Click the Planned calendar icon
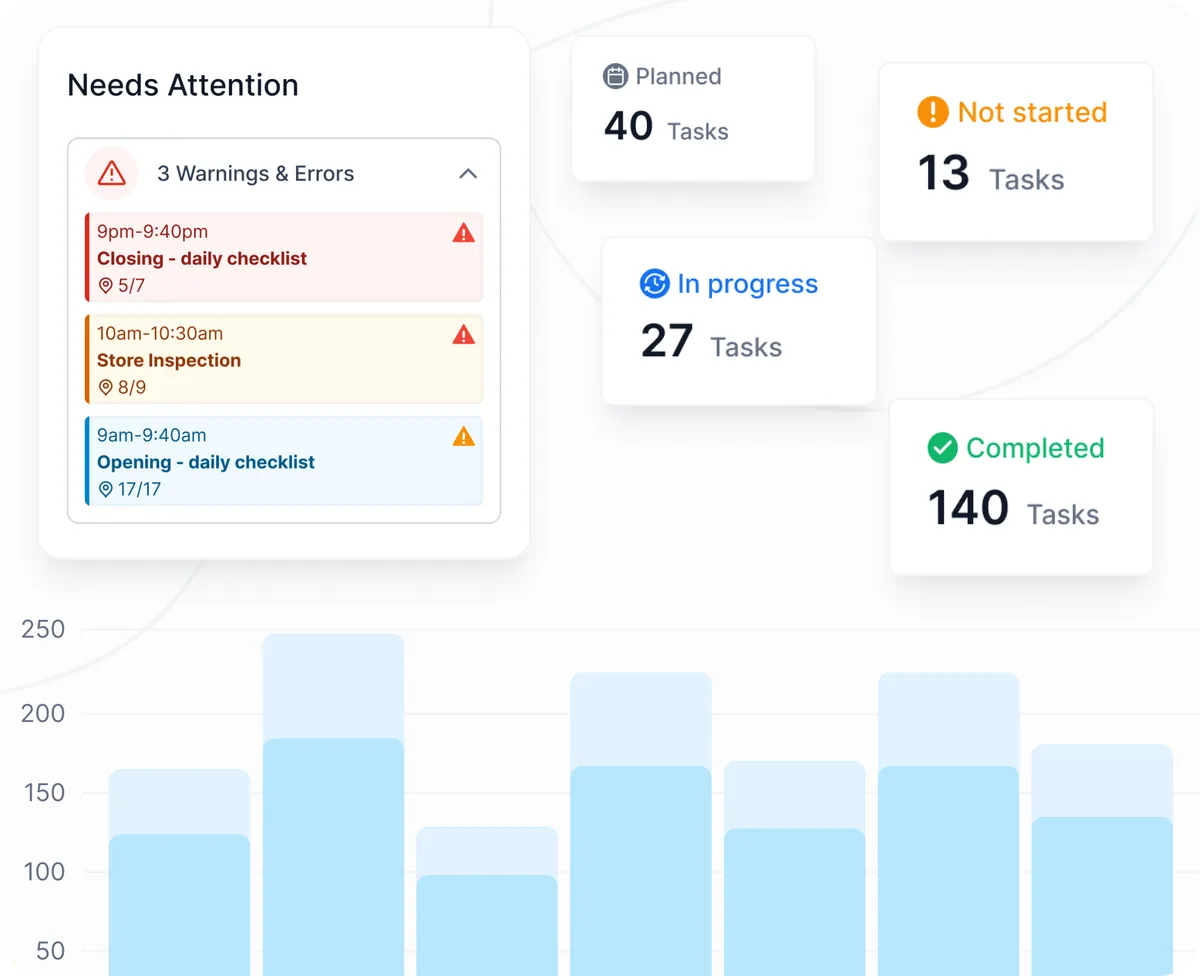Image resolution: width=1200 pixels, height=976 pixels. [615, 76]
